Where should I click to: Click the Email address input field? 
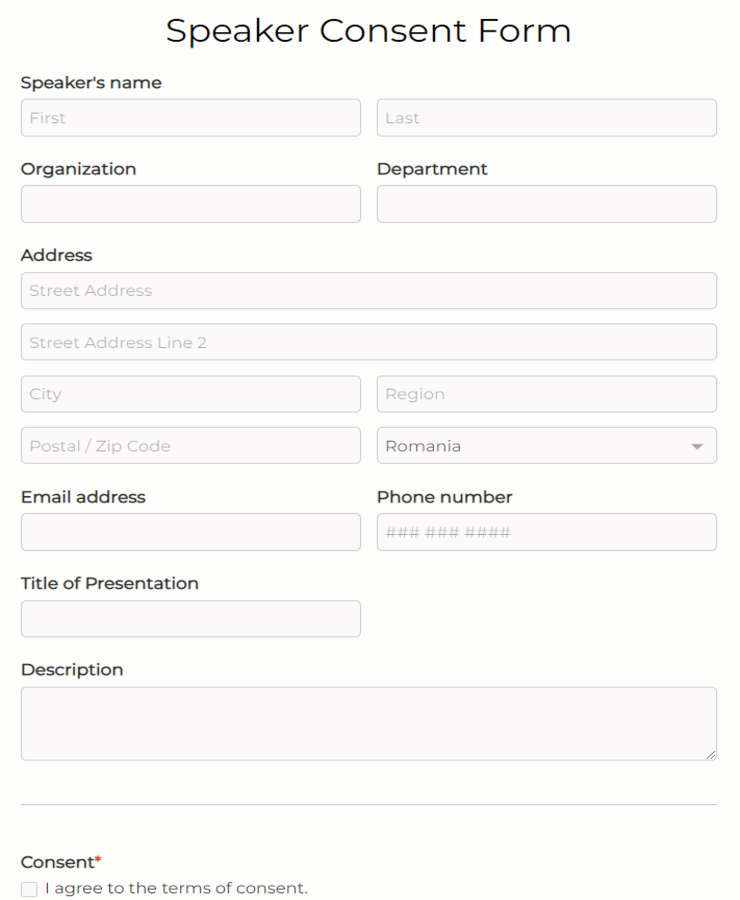(x=190, y=531)
